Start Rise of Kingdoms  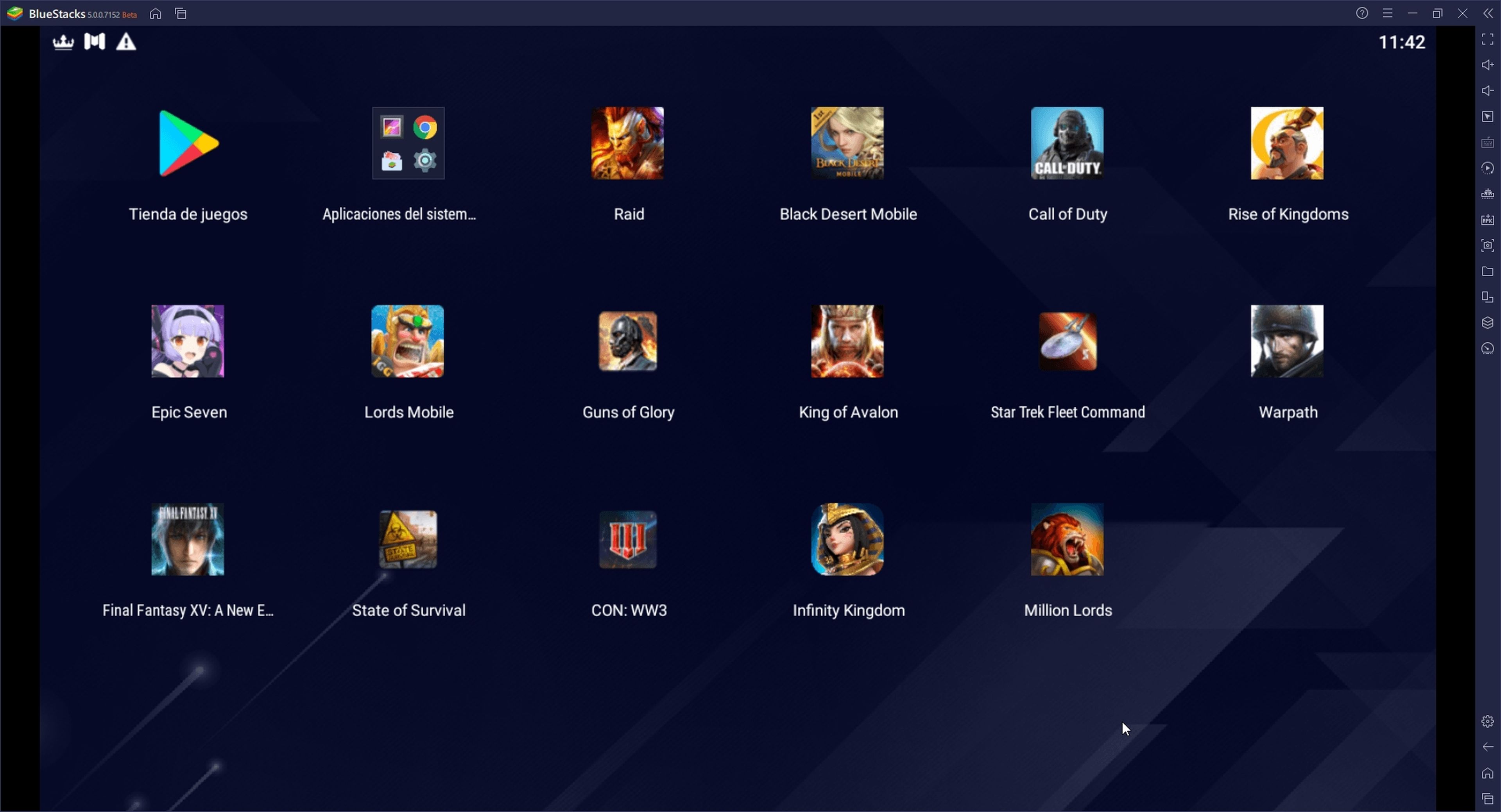(x=1286, y=143)
